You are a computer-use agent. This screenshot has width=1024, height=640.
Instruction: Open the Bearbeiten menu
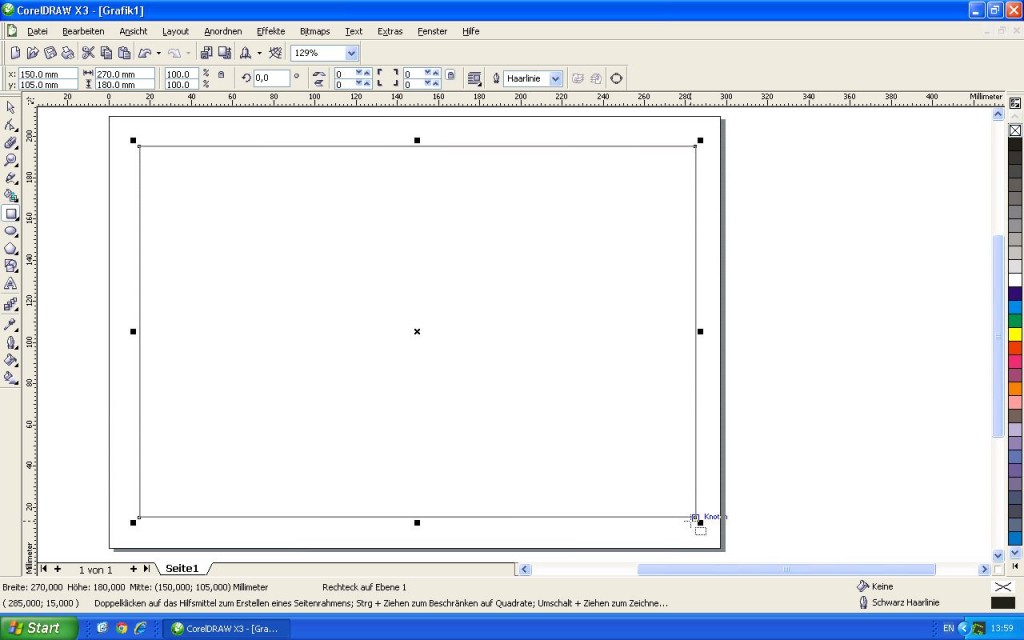[83, 31]
